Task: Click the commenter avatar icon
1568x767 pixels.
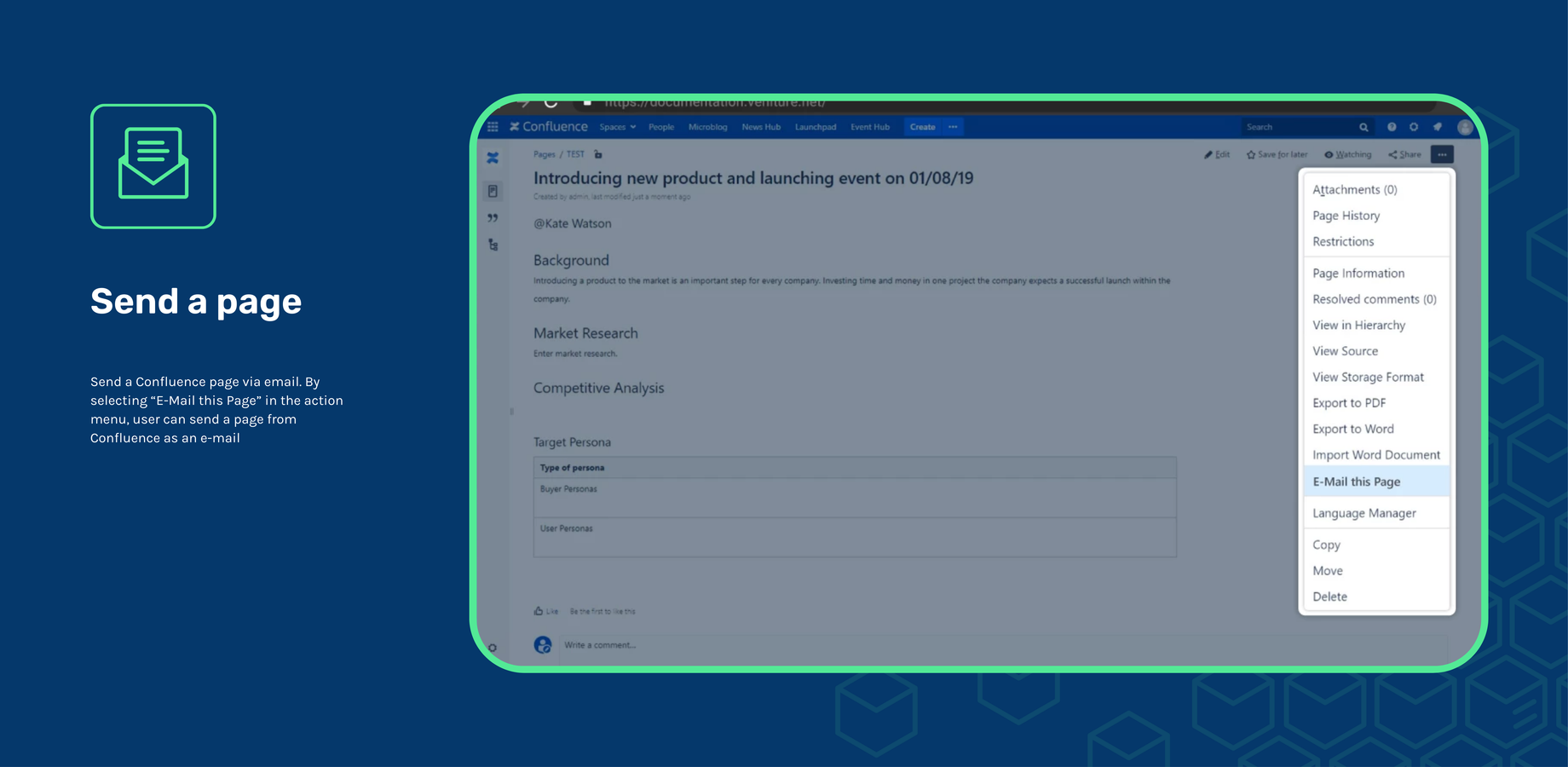Action: pyautogui.click(x=543, y=645)
